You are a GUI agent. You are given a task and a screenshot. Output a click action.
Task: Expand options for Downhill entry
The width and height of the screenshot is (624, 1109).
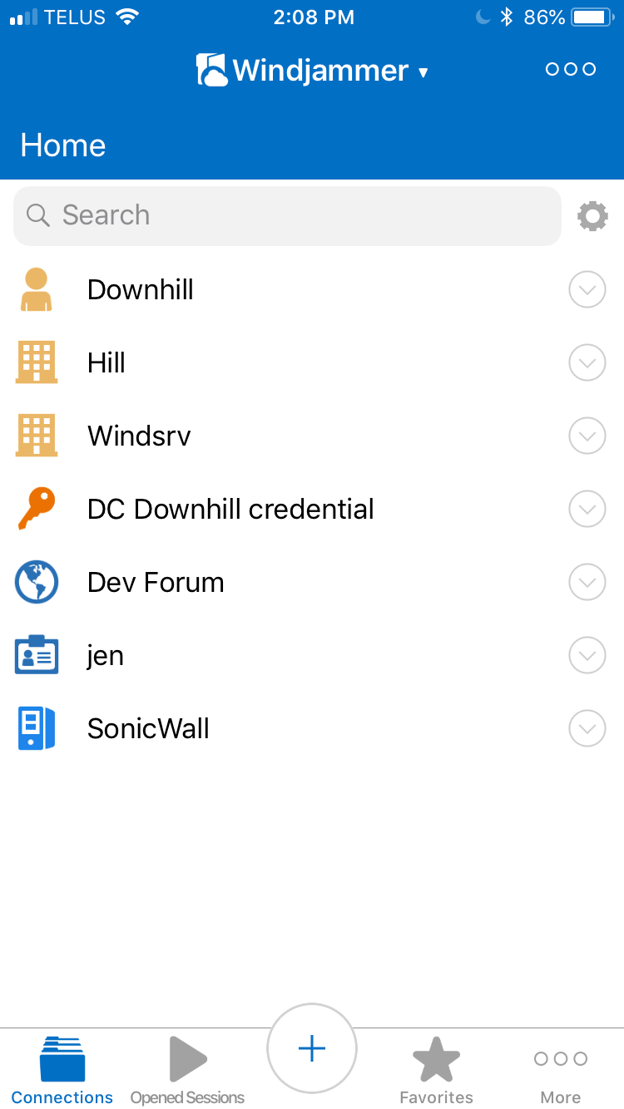[x=587, y=290]
